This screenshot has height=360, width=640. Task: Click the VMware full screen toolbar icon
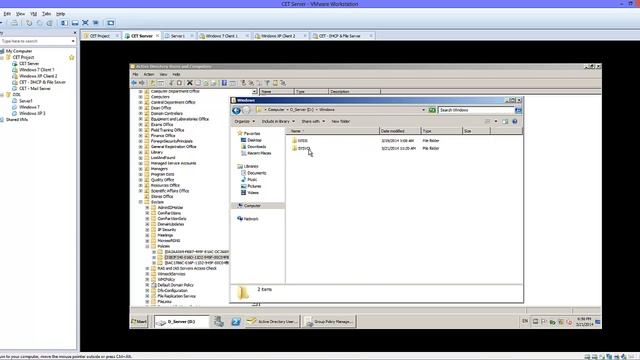coord(85,23)
